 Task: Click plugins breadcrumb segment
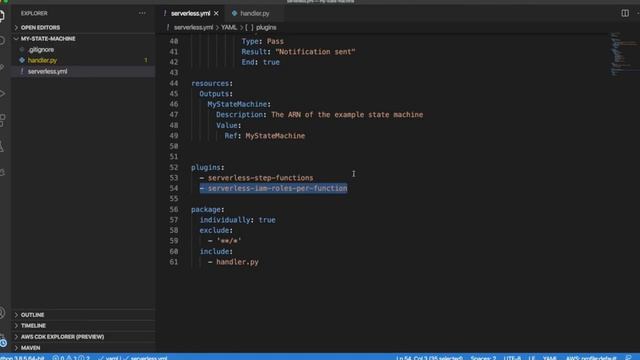tap(266, 27)
